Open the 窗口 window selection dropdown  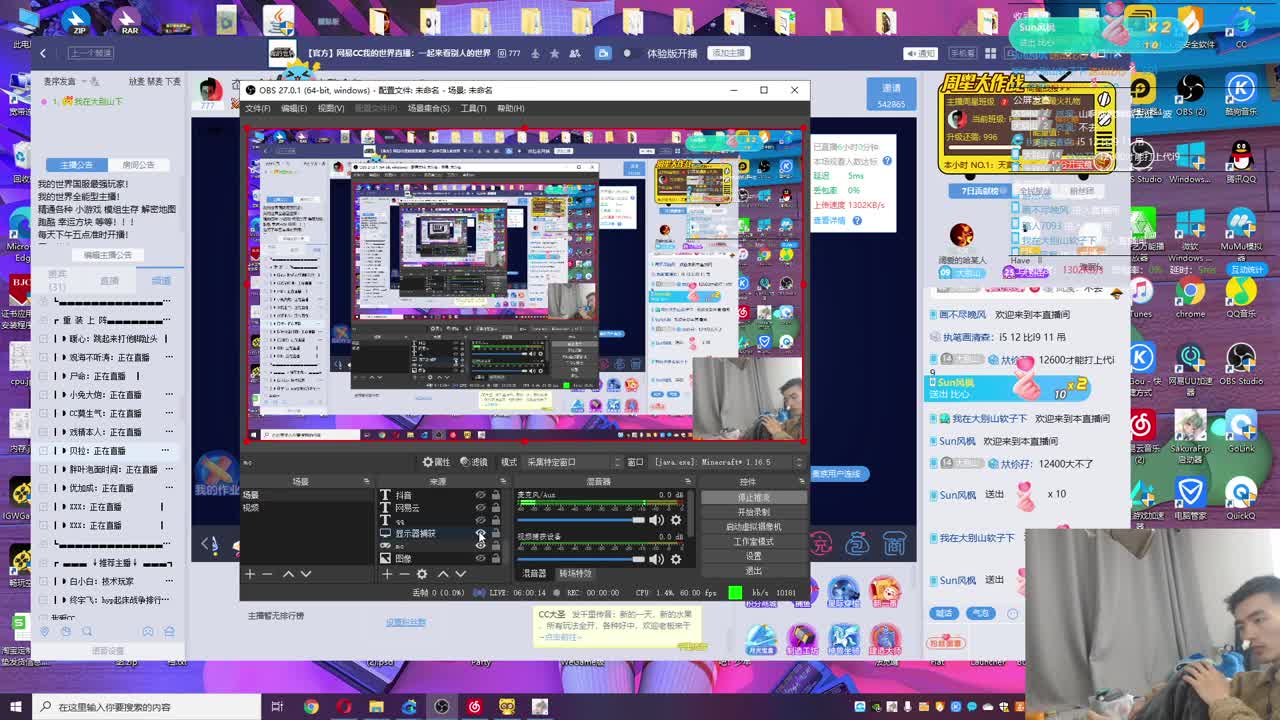[729, 462]
